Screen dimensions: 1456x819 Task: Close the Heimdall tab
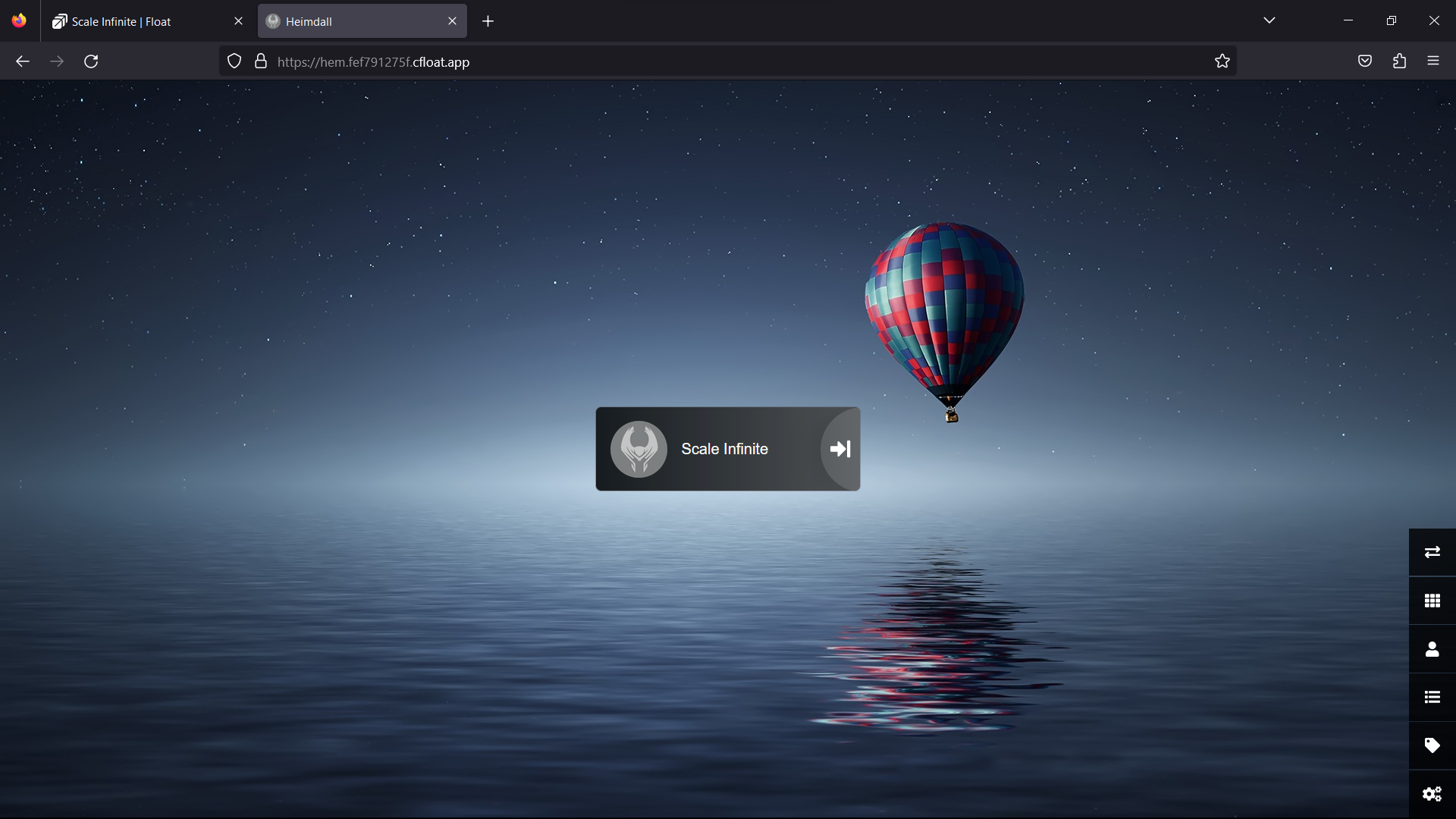[452, 21]
